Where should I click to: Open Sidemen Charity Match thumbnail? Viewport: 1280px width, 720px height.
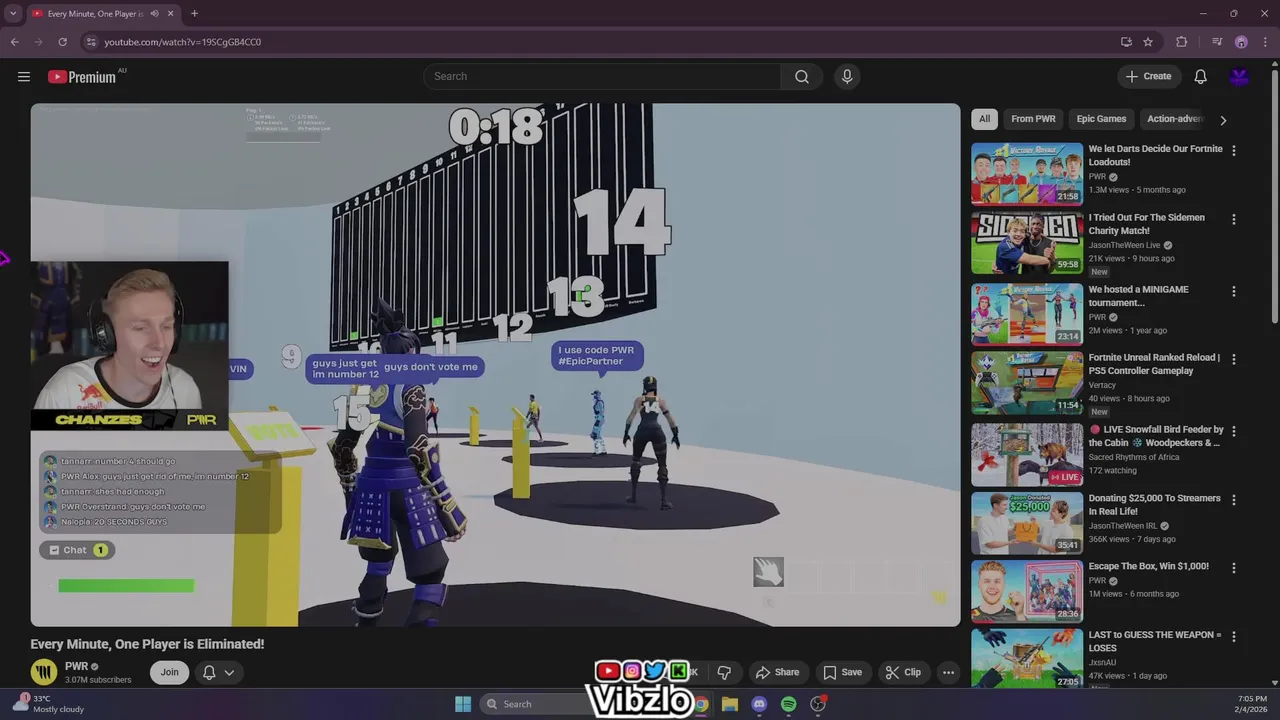coord(1027,242)
